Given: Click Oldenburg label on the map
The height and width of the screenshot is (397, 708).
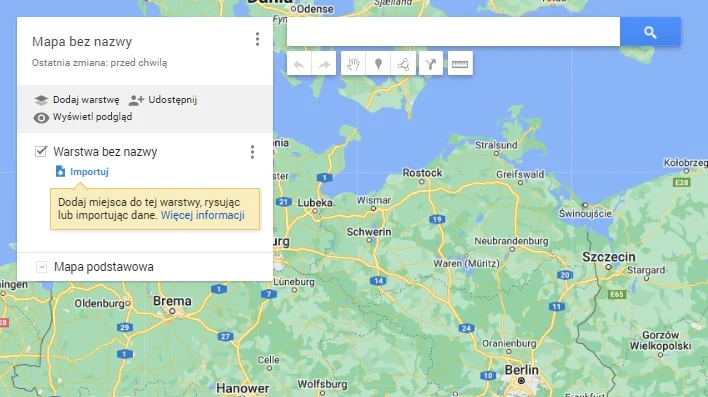Looking at the screenshot, I should click(99, 304).
